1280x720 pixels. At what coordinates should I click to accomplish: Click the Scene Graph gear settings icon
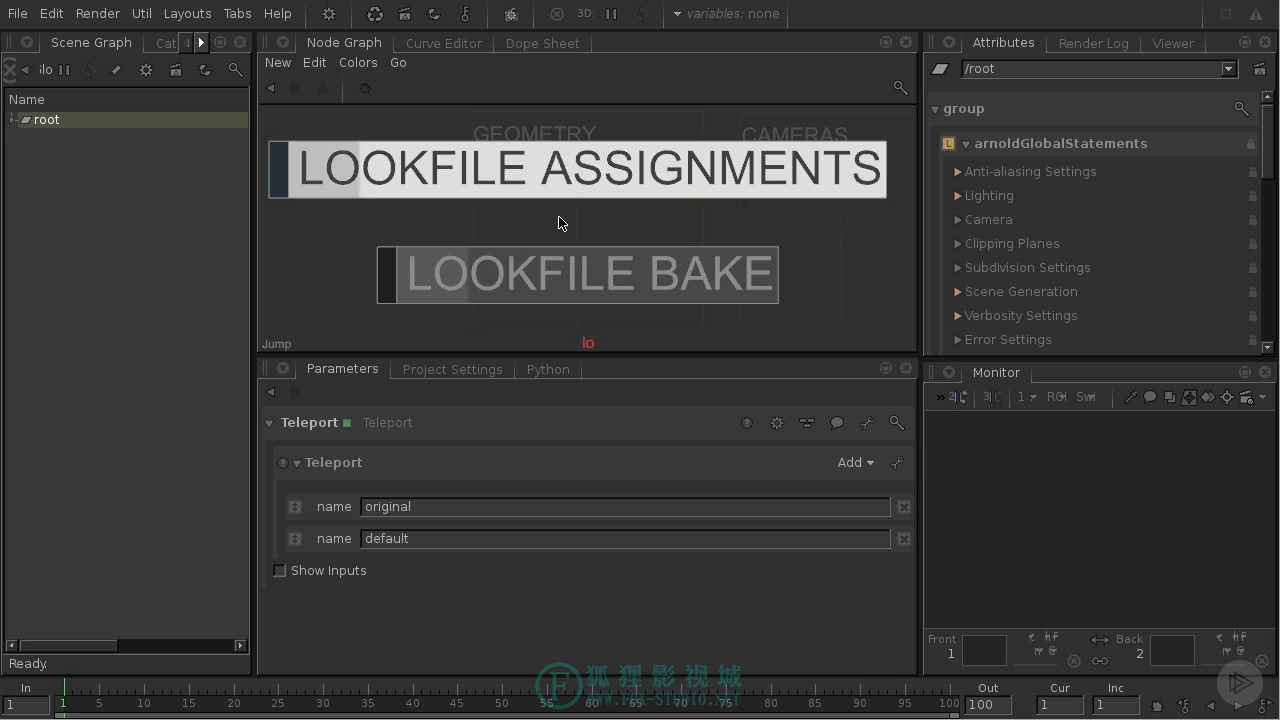[146, 70]
